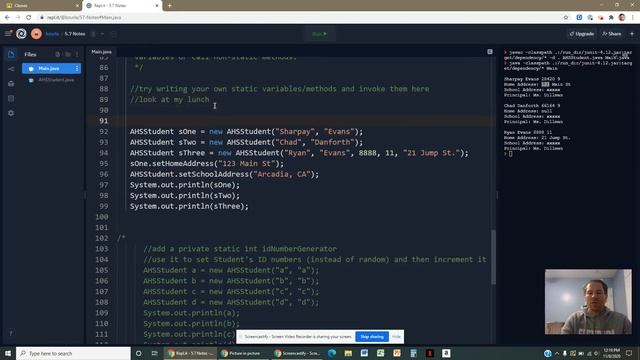Open Chrome three-dot menu
Screen dimensions: 640x360
(633, 18)
